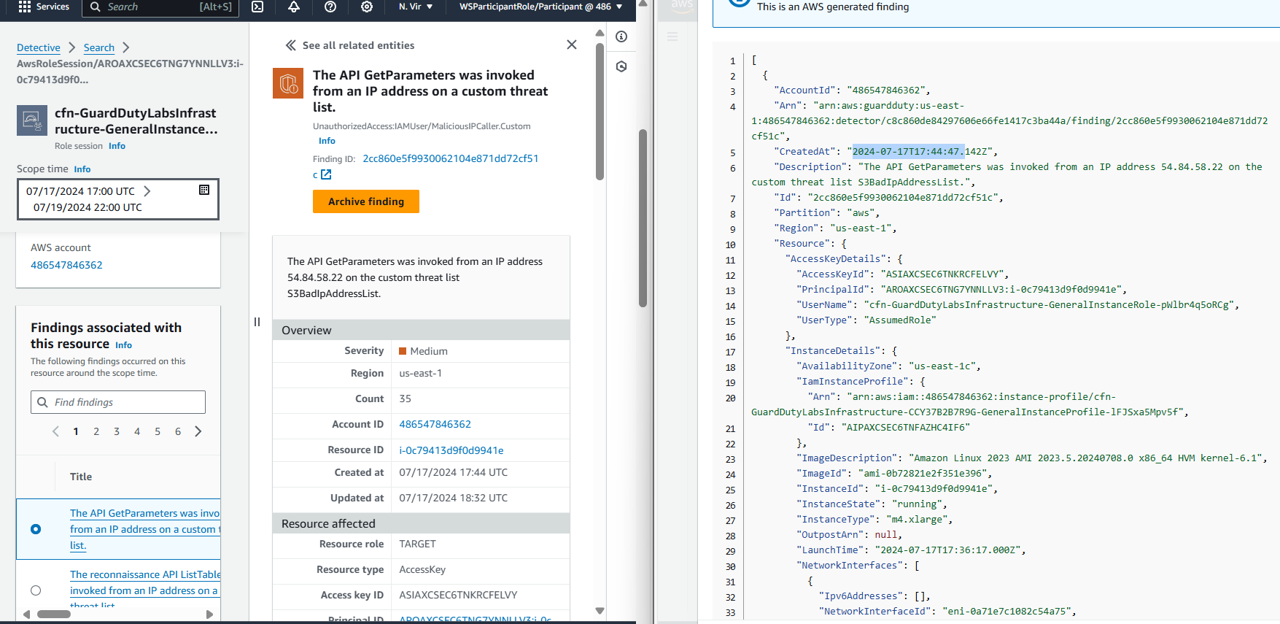
Task: Open findings page 5
Action: point(157,432)
